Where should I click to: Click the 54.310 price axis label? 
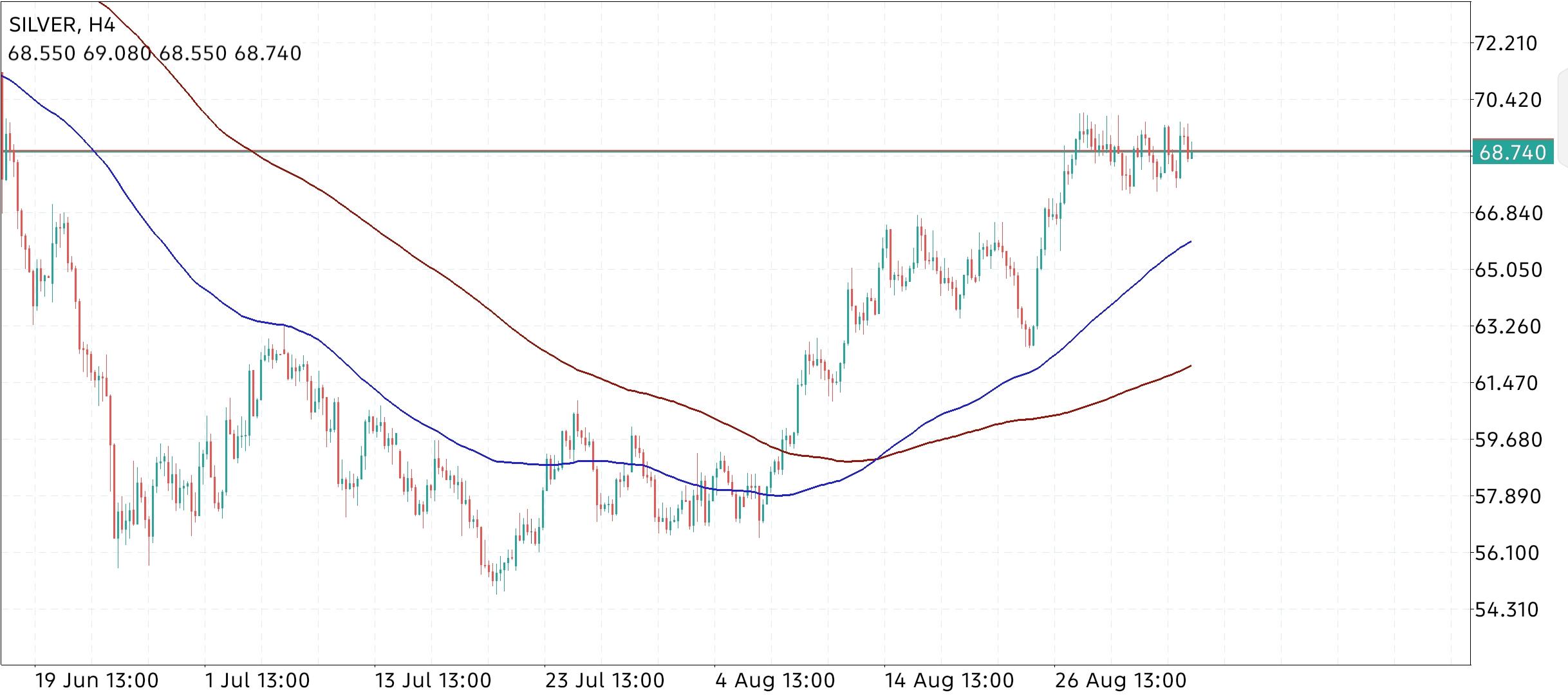coord(1506,609)
